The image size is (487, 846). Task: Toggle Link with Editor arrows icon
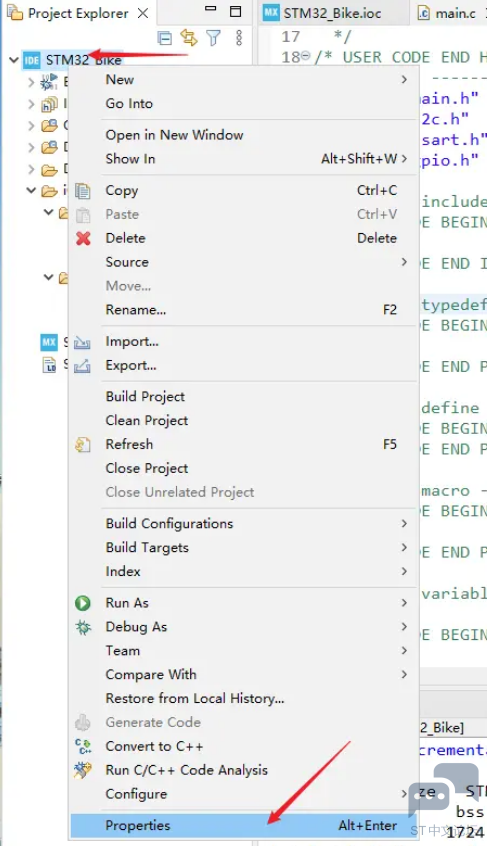point(189,37)
